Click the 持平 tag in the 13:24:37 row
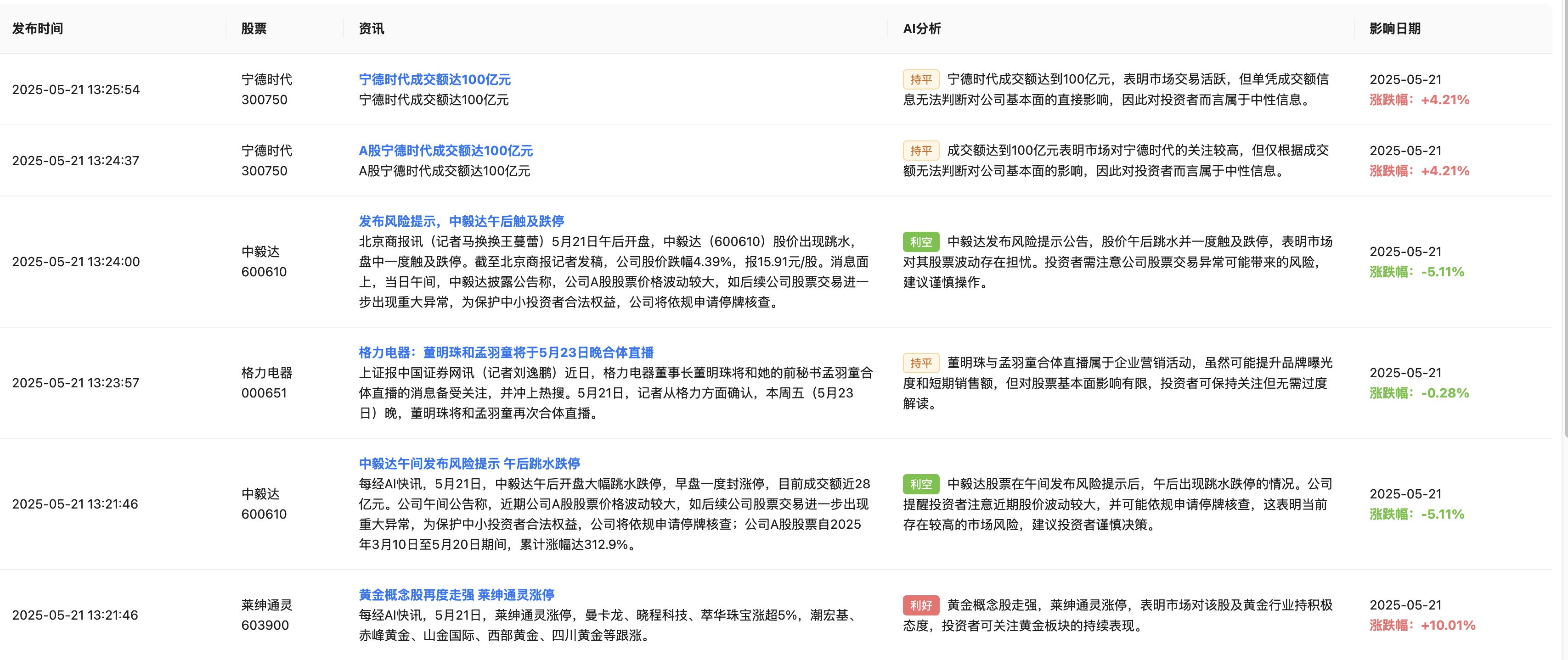Image resolution: width=1568 pixels, height=660 pixels. click(921, 150)
